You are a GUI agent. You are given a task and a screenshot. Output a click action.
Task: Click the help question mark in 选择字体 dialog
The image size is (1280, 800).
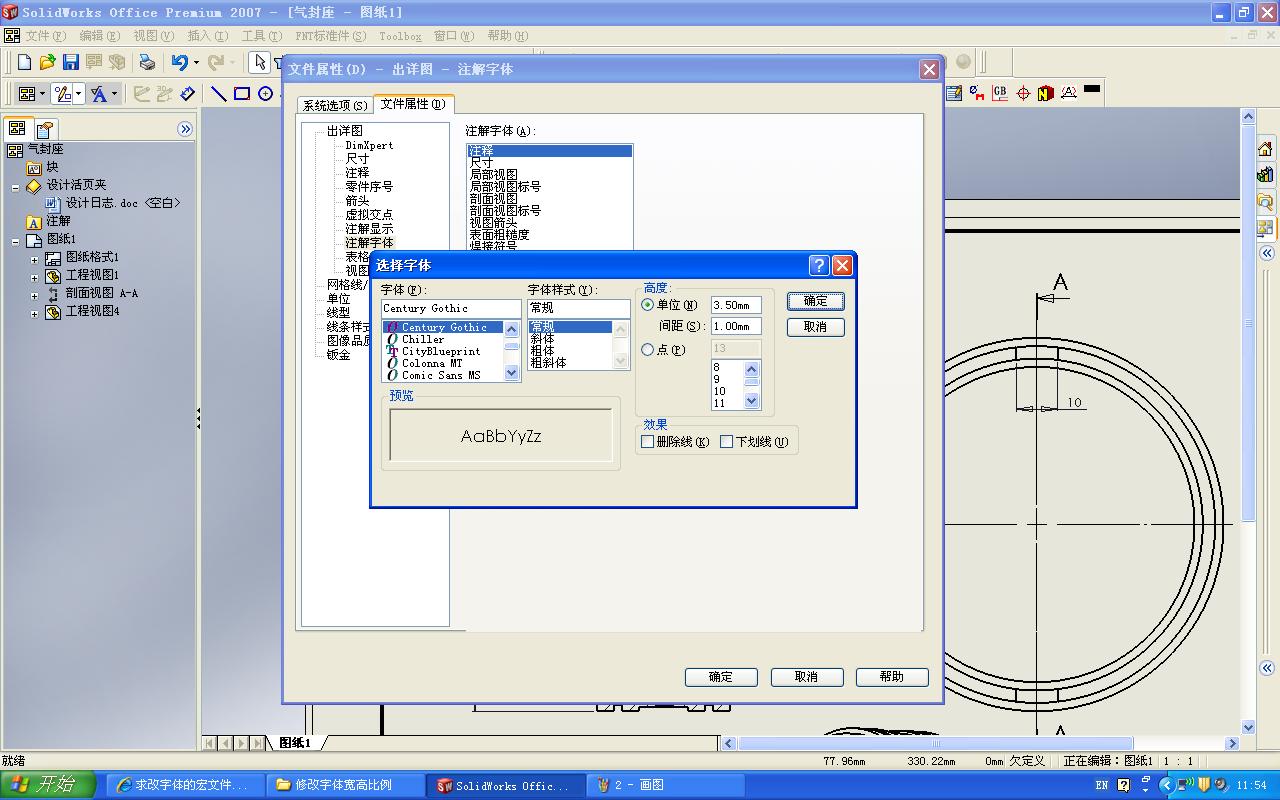819,265
